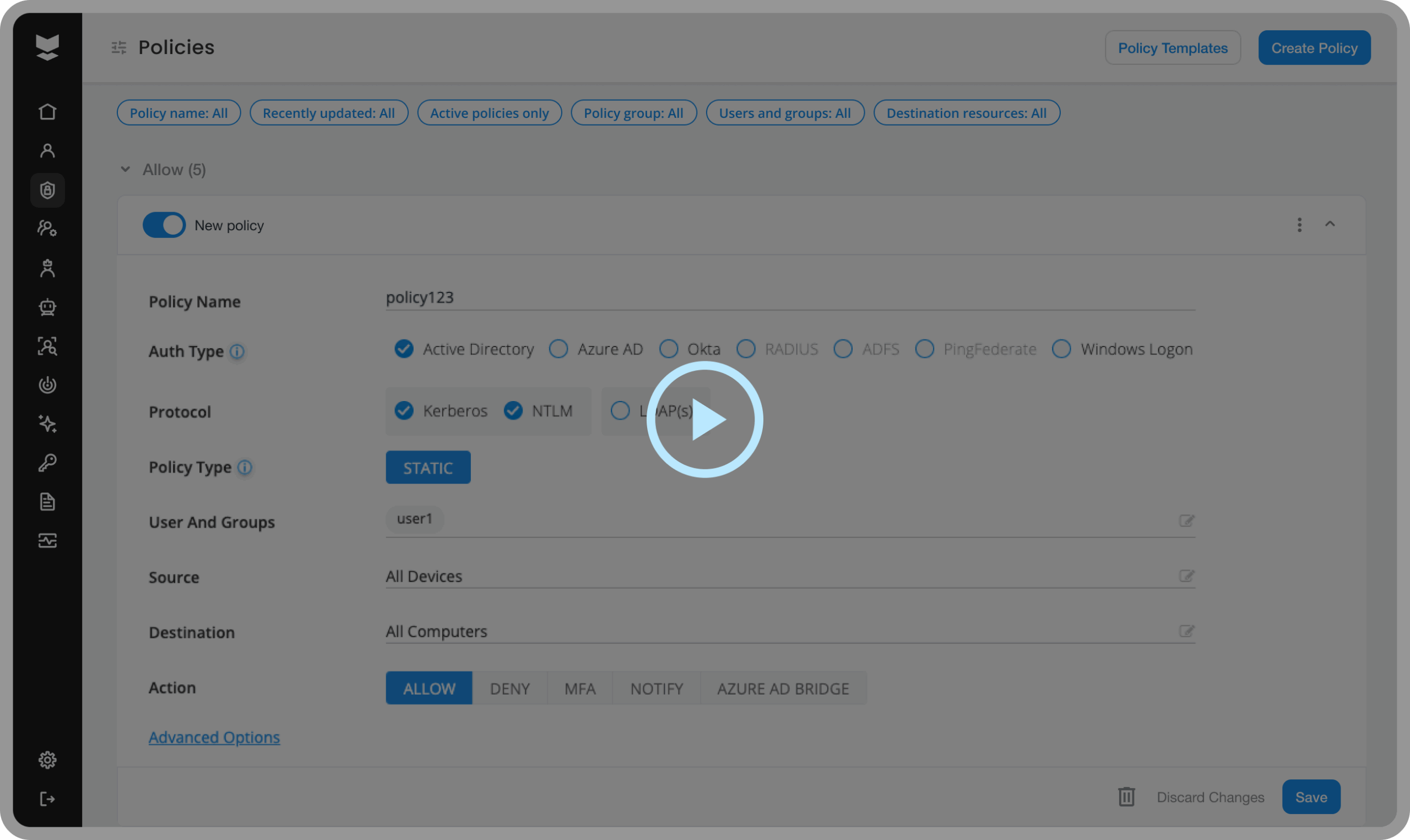Collapse the Allow (5) section
This screenshot has height=840, width=1410.
(x=126, y=169)
